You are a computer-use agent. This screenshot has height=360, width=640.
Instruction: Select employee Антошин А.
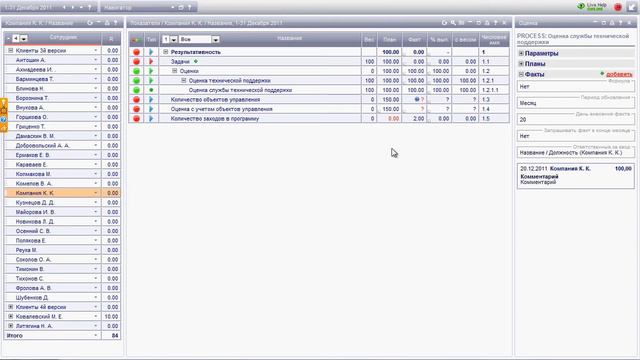pos(31,60)
